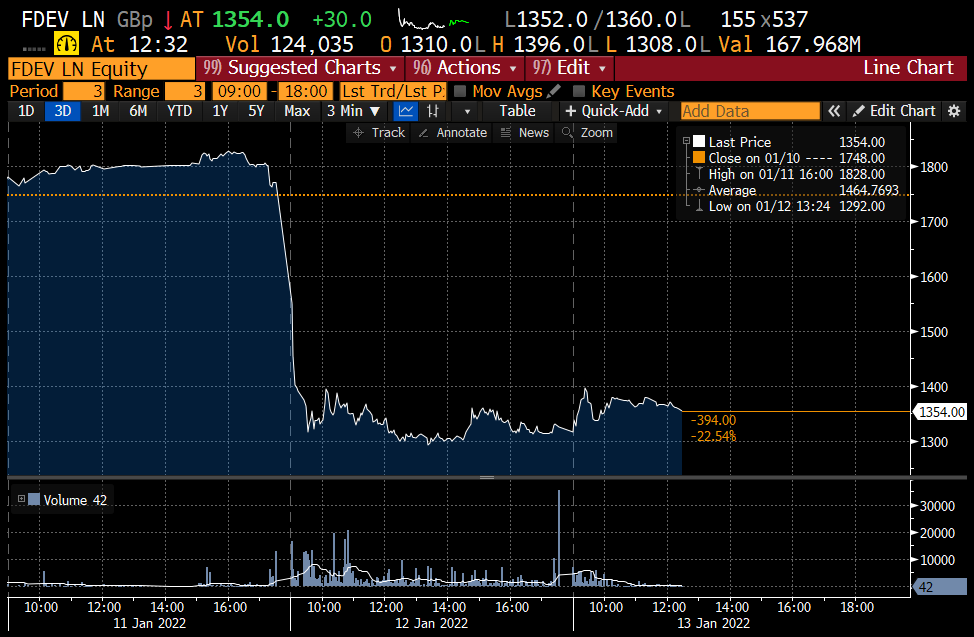
Task: Select the 3D range tab
Action: [63, 111]
